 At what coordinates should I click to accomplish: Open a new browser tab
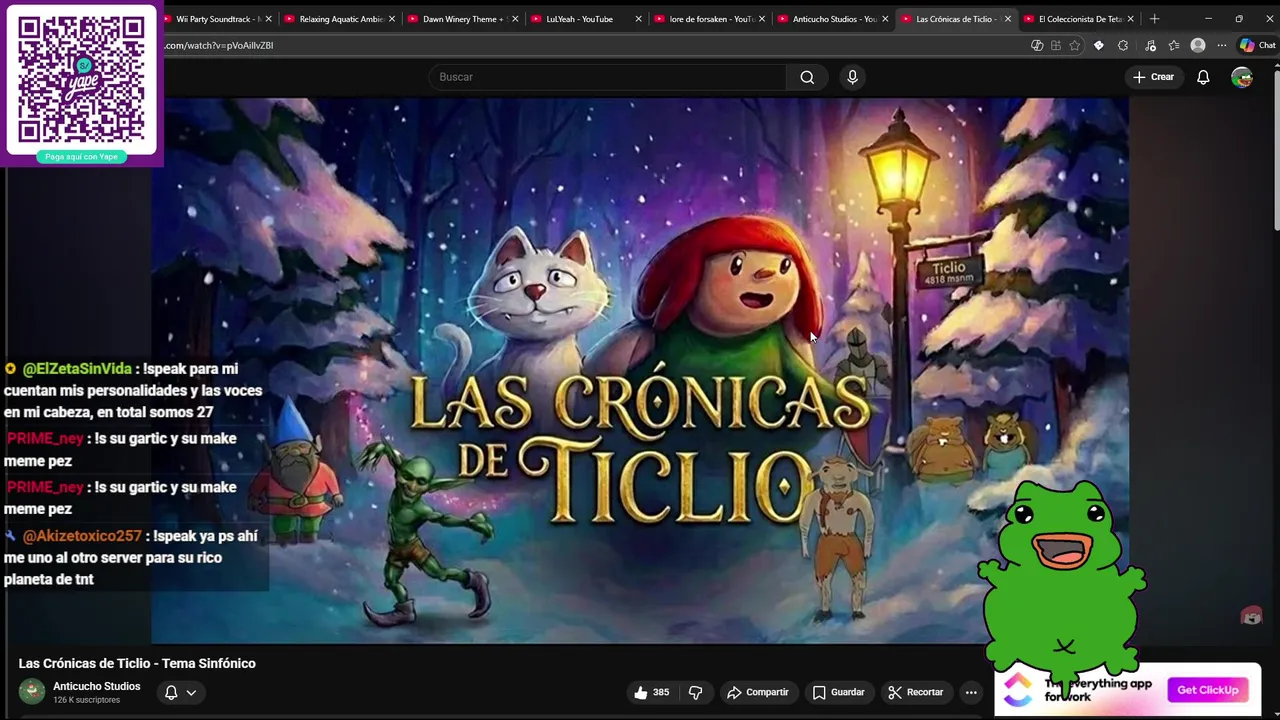[1154, 18]
